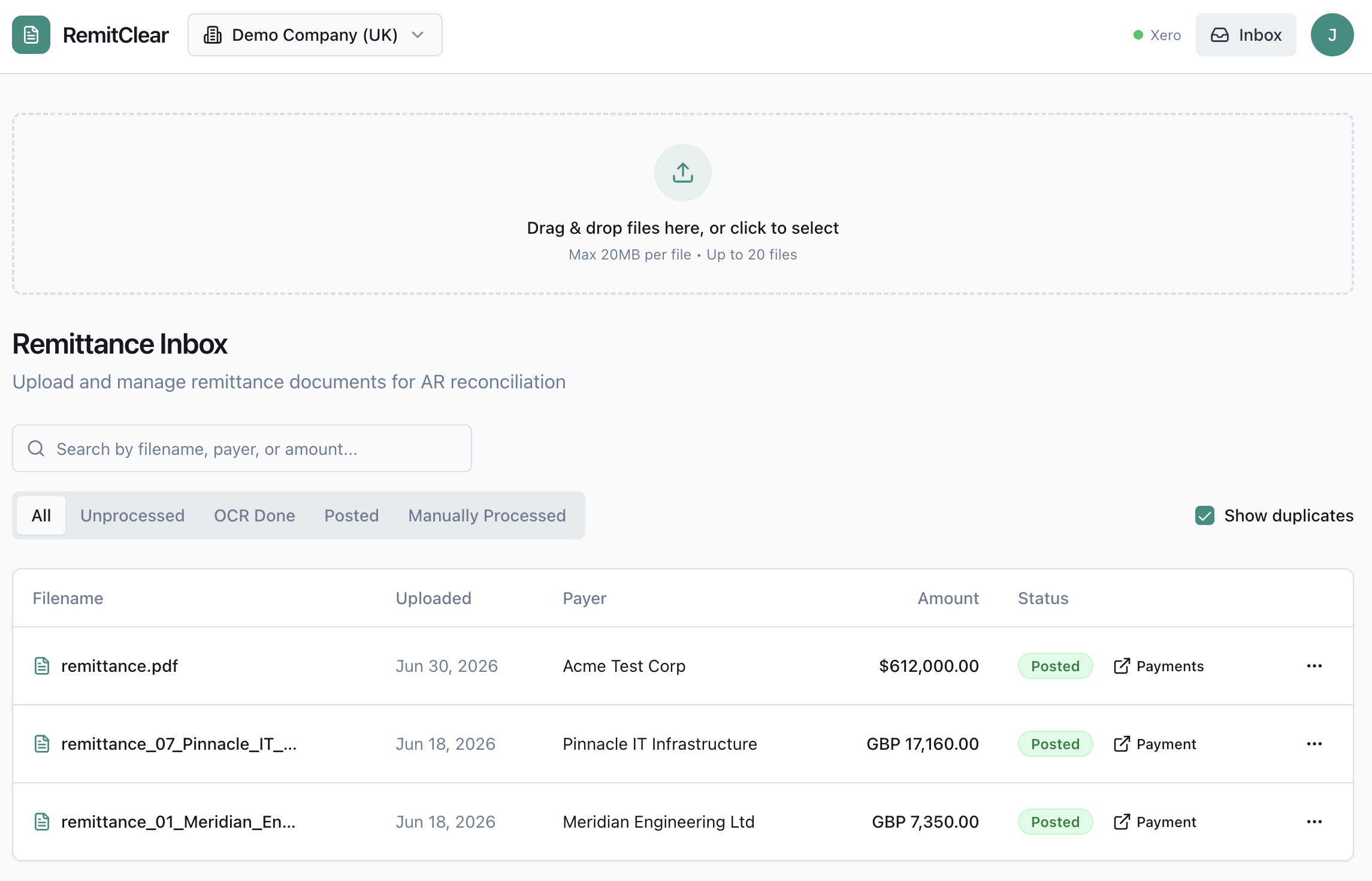Switch to the Manually Processed tab
This screenshot has height=881, width=1372.
click(487, 515)
